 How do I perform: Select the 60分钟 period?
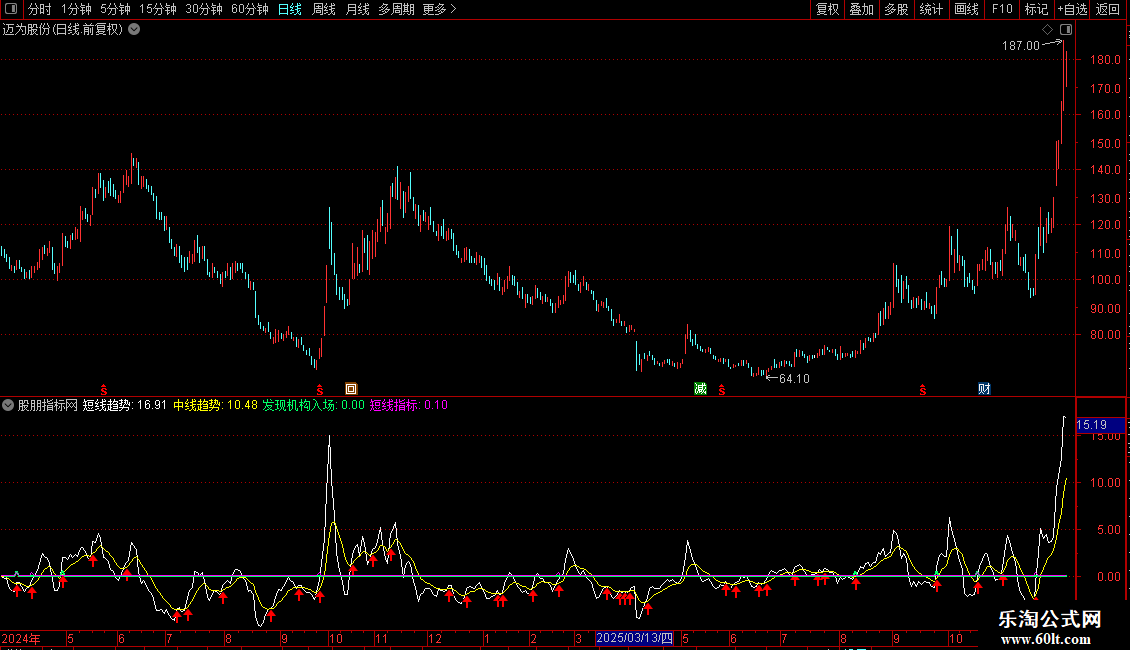(x=250, y=9)
